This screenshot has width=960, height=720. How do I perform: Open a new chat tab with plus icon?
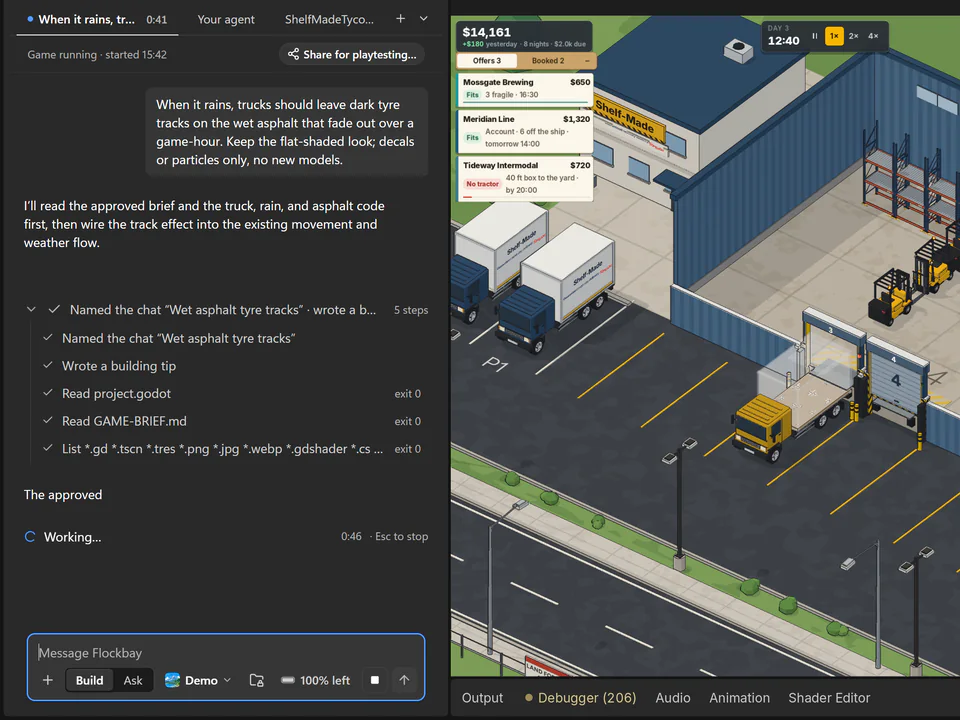pyautogui.click(x=400, y=19)
